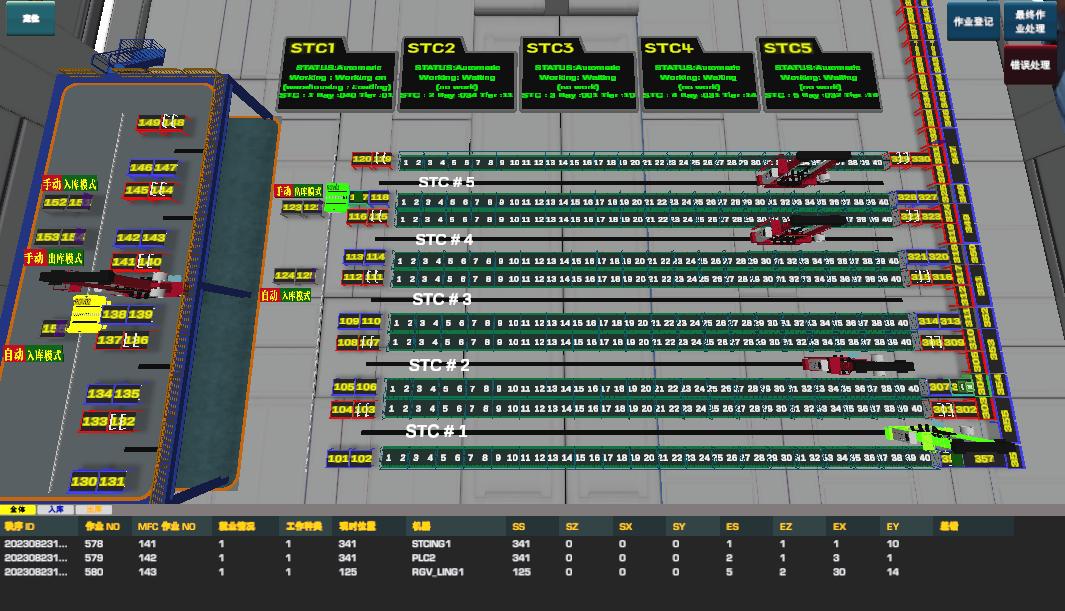Switch to the 入库 tab

[x=56, y=509]
